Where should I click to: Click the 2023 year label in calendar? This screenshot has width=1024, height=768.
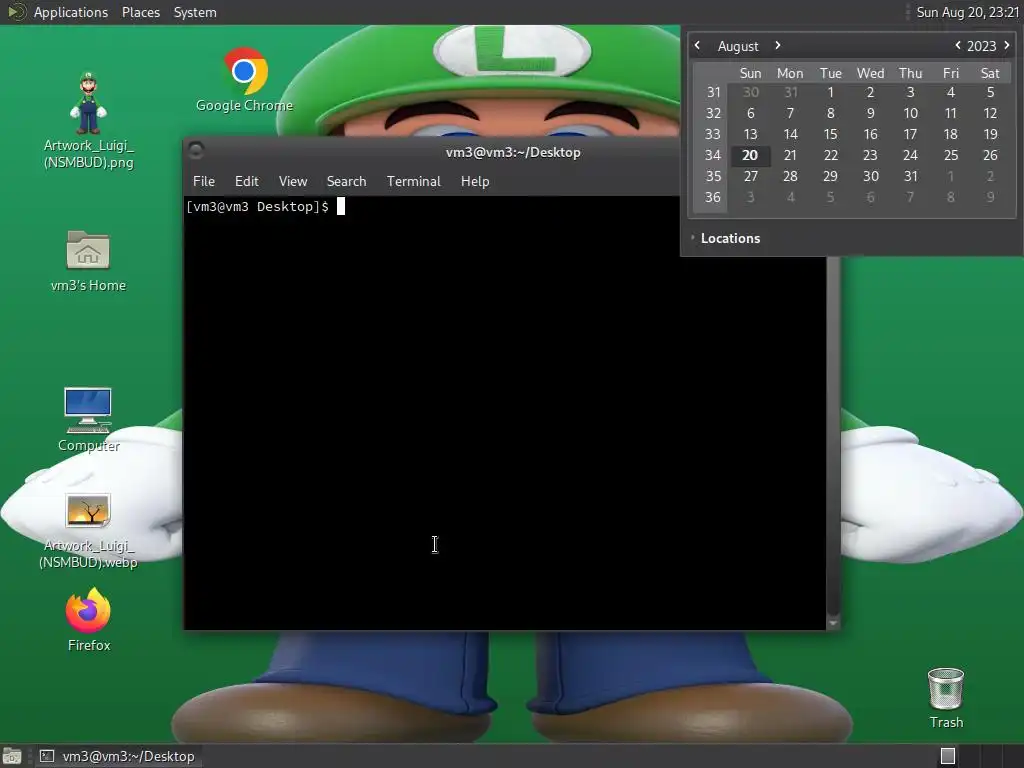[x=981, y=46]
